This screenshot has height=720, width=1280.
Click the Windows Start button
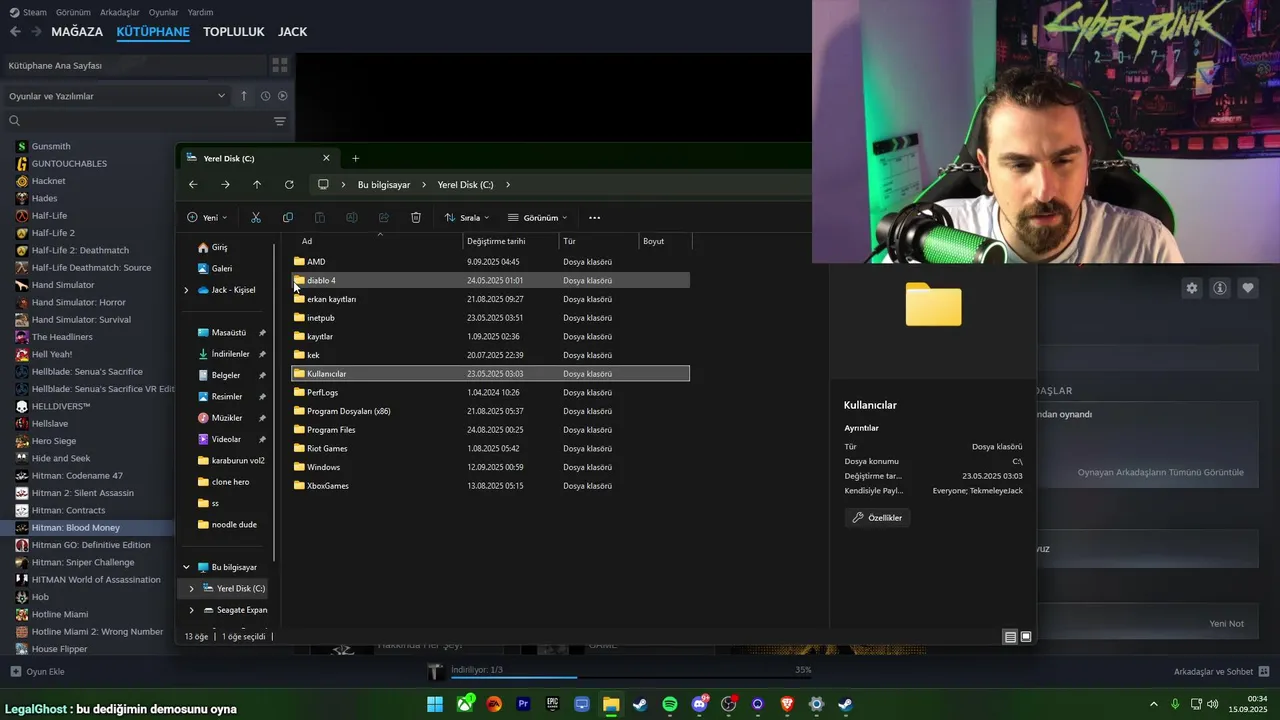(435, 704)
